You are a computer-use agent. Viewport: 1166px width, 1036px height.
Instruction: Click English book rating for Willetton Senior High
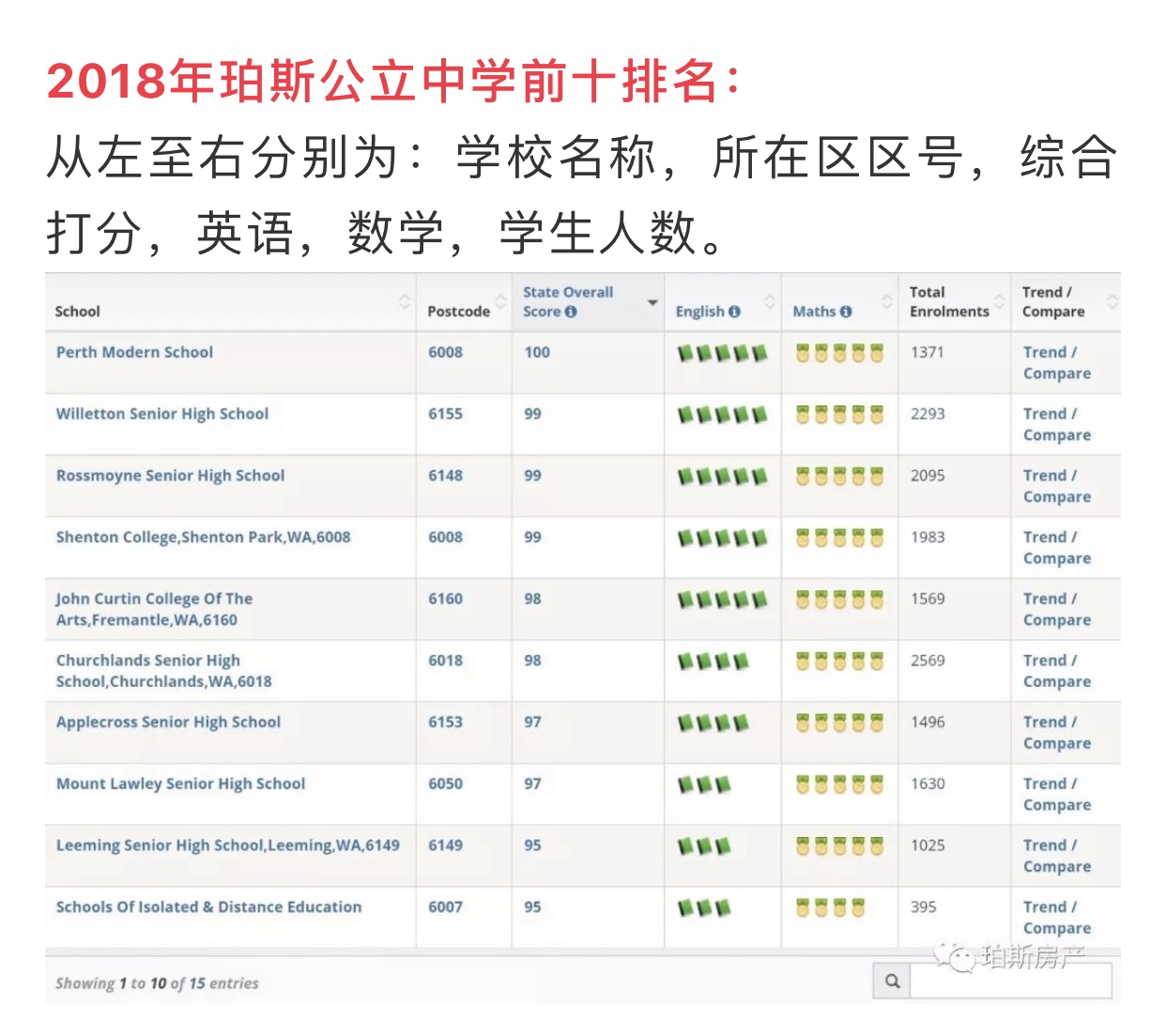tap(723, 415)
